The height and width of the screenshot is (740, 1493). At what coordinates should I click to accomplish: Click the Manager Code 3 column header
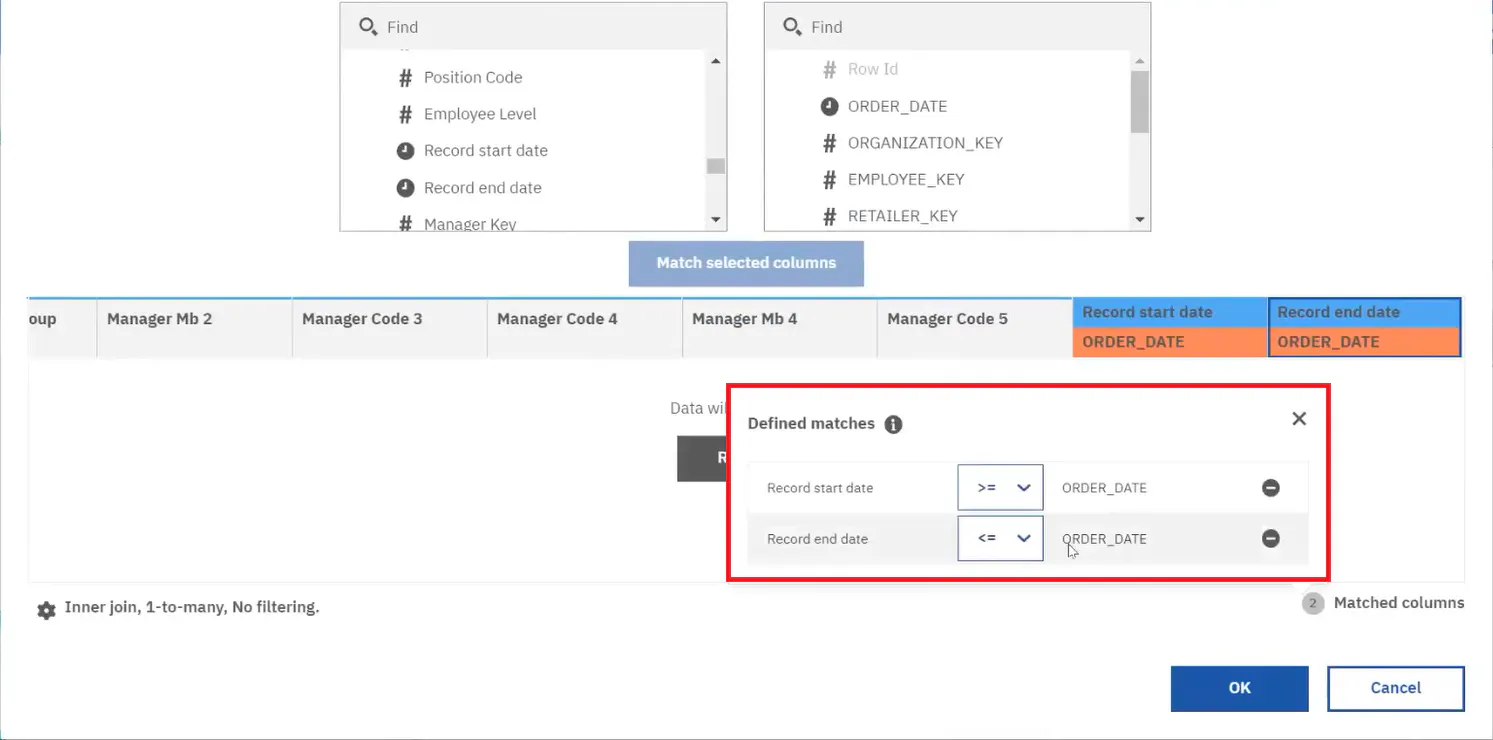click(x=389, y=328)
